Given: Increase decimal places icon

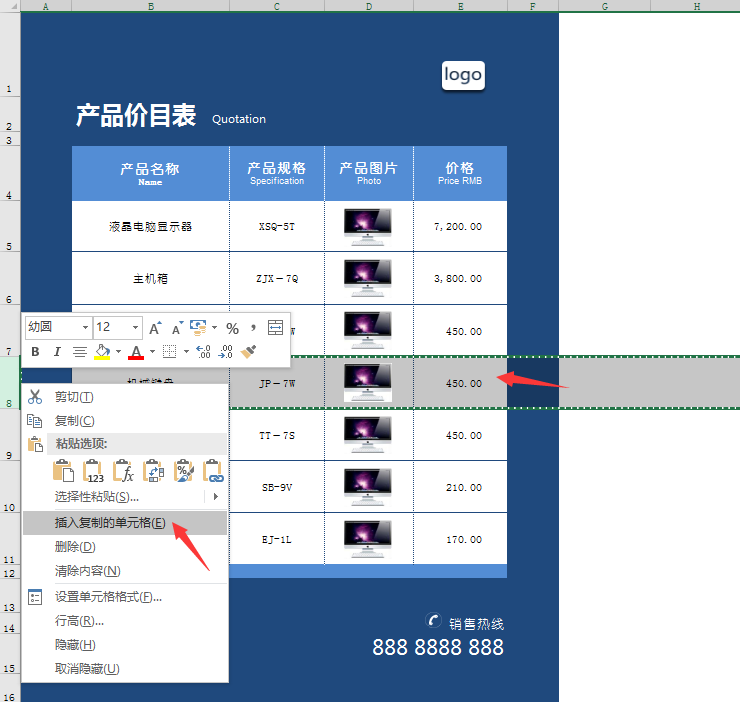Looking at the screenshot, I should [x=203, y=352].
